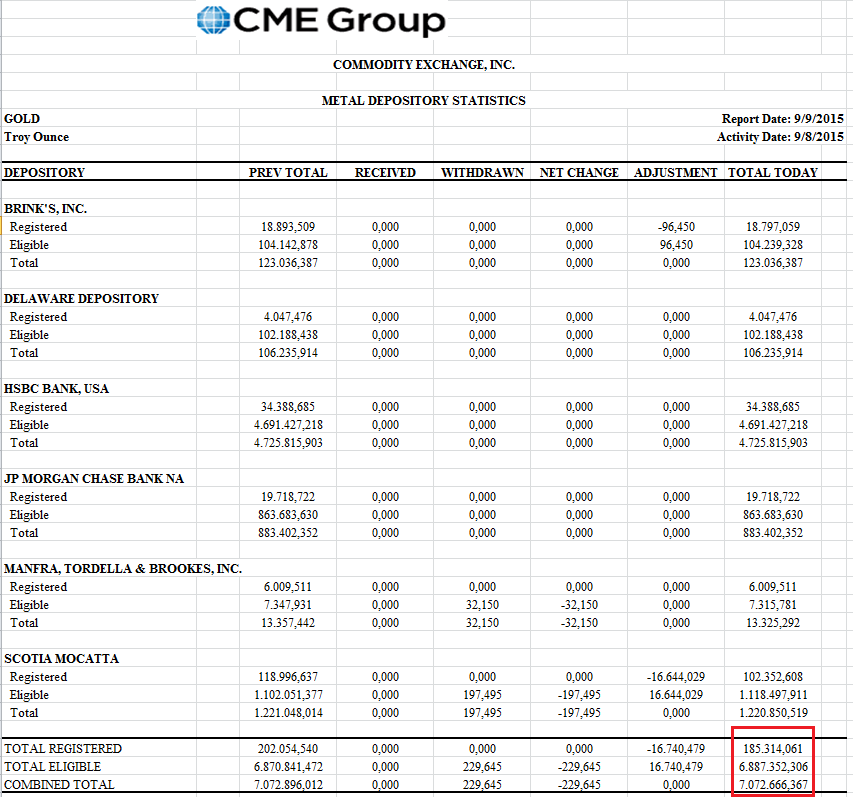853x797 pixels.
Task: Select Scotia eligible total today 1.118.497,911
Action: click(773, 695)
